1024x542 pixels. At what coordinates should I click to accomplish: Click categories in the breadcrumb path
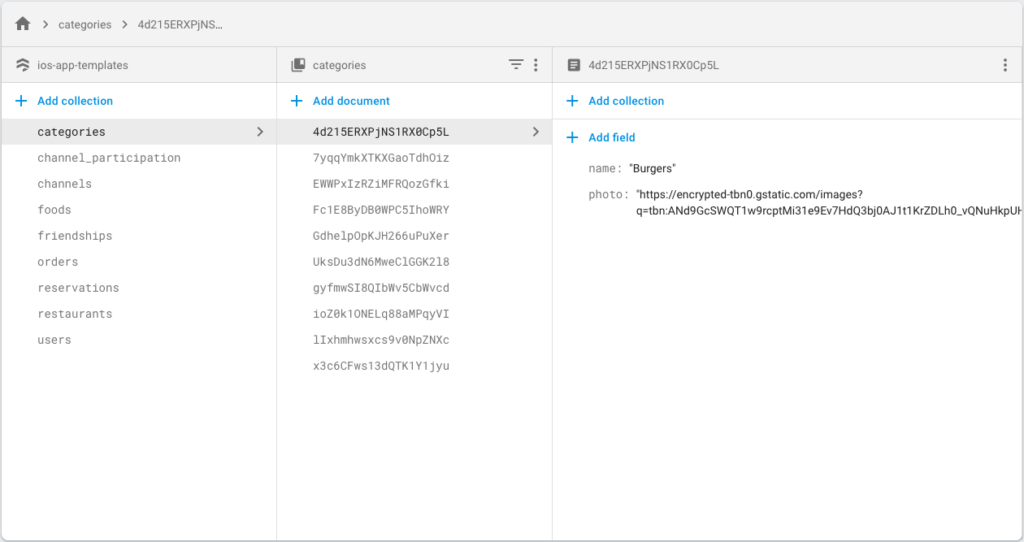pyautogui.click(x=85, y=24)
